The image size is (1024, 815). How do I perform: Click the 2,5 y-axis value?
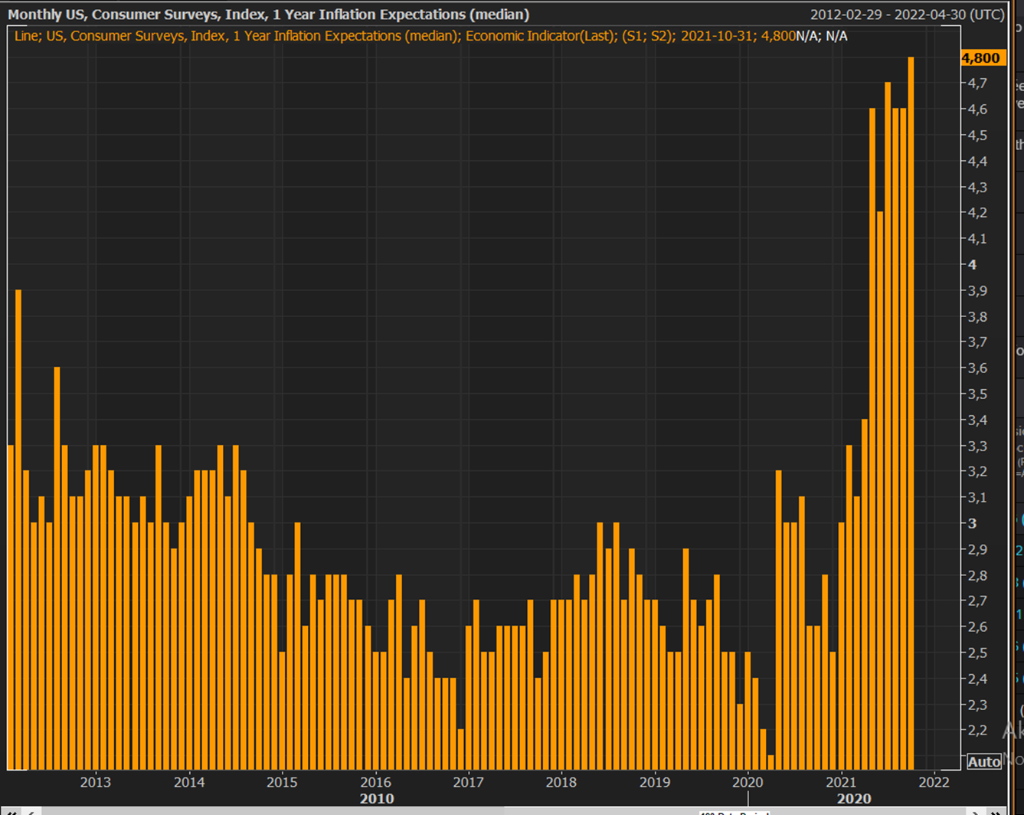pyautogui.click(x=977, y=652)
